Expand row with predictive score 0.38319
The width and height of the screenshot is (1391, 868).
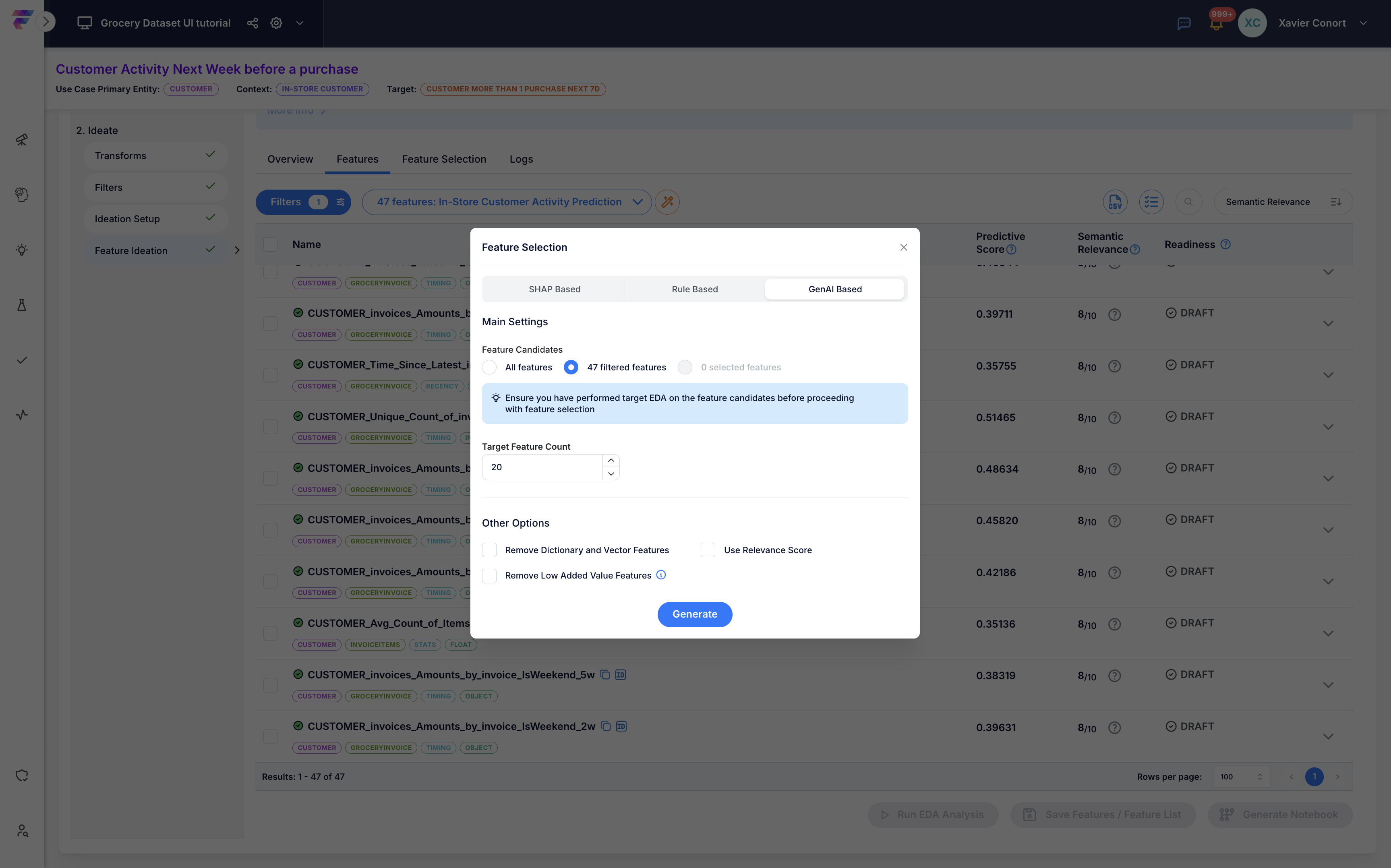[1328, 685]
